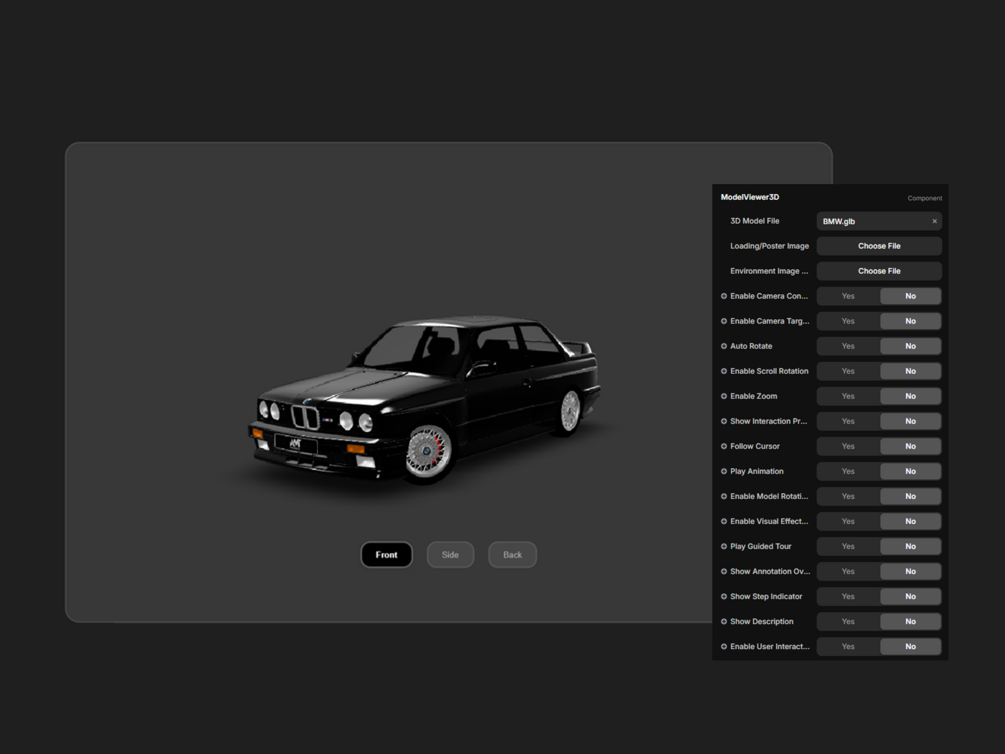Click the plus icon beside Enable Scroll Rotation
This screenshot has height=754, width=1005.
pos(724,371)
